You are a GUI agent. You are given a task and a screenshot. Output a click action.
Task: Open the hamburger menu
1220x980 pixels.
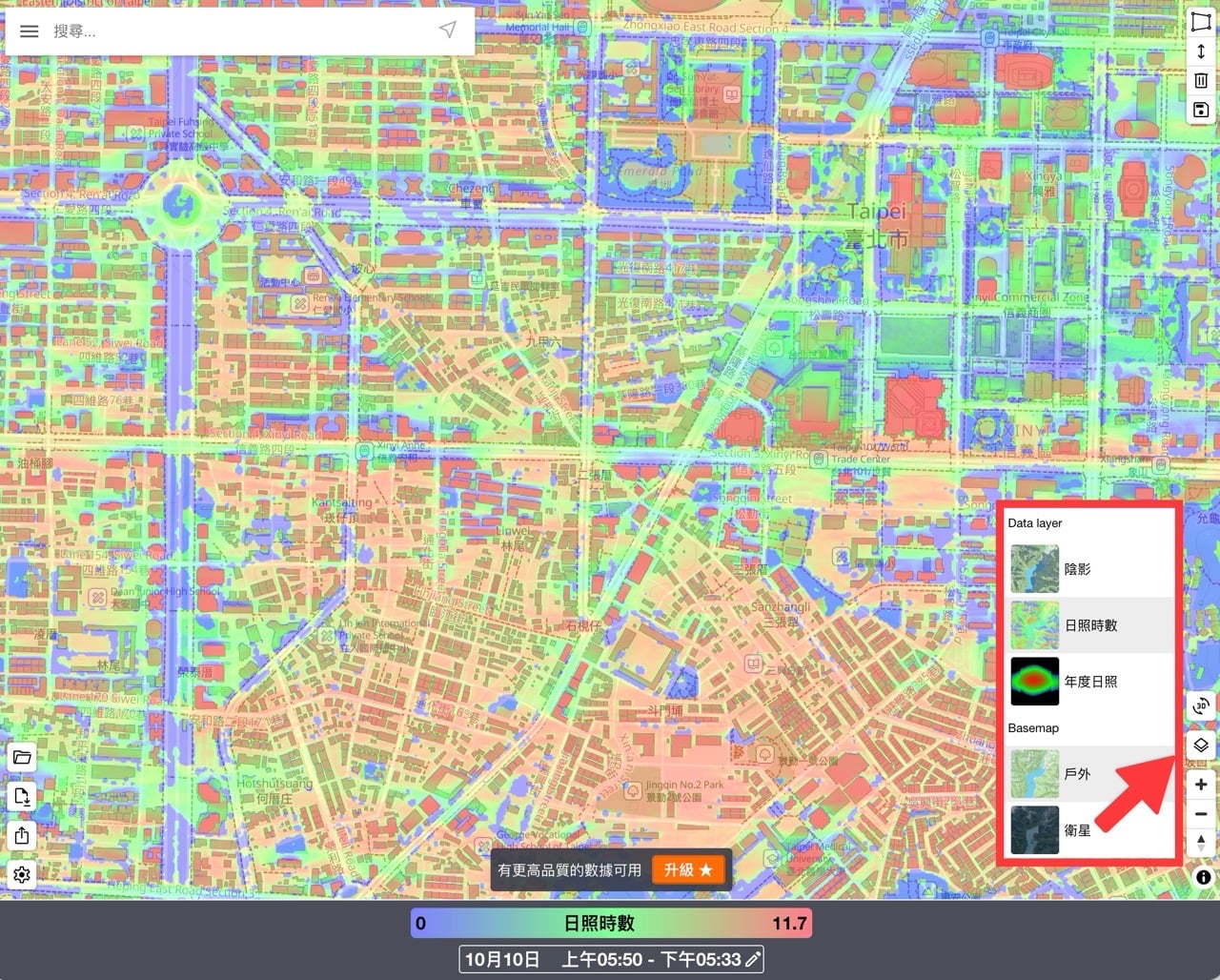[x=30, y=31]
